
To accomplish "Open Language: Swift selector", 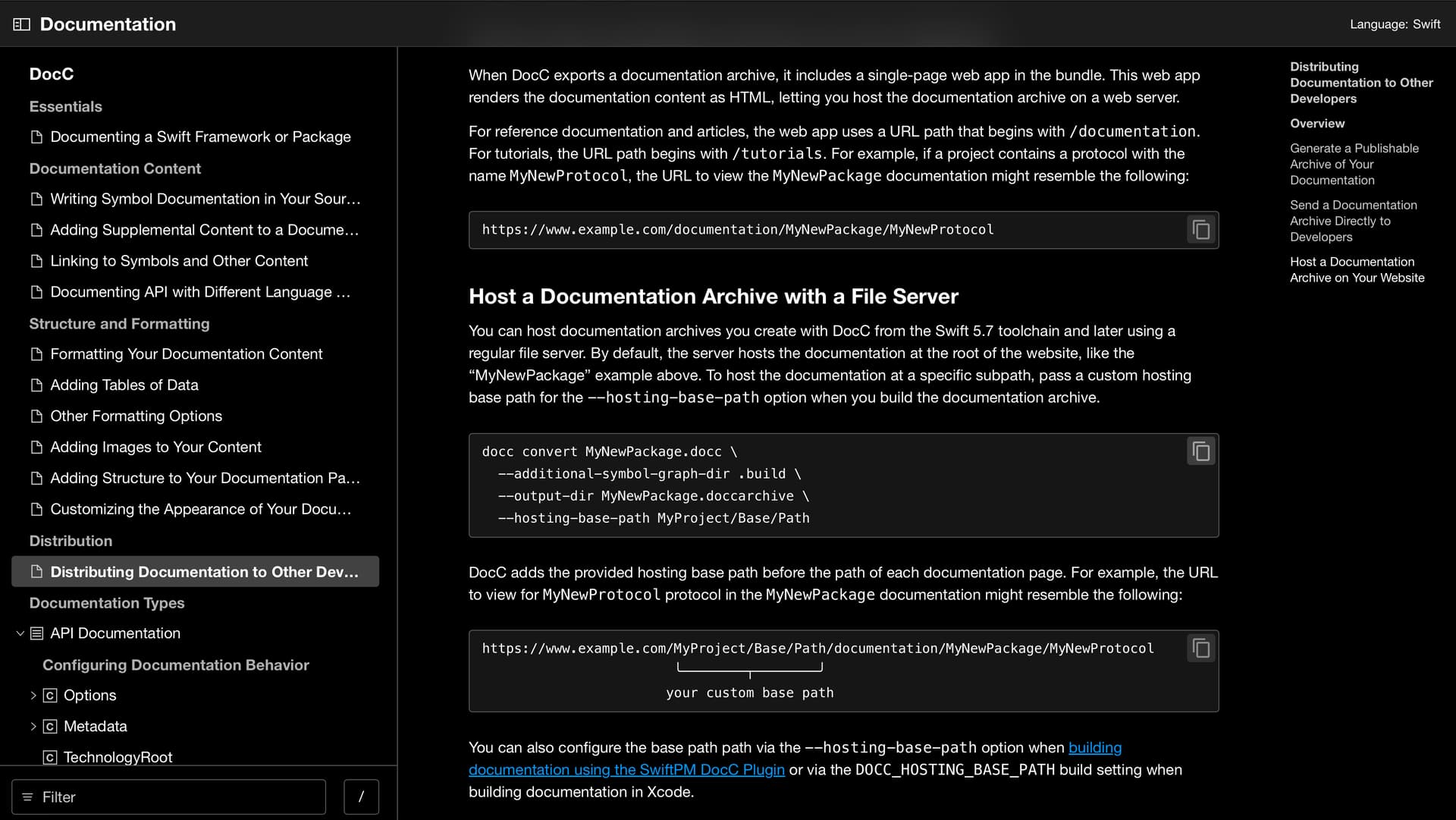I will [1395, 24].
